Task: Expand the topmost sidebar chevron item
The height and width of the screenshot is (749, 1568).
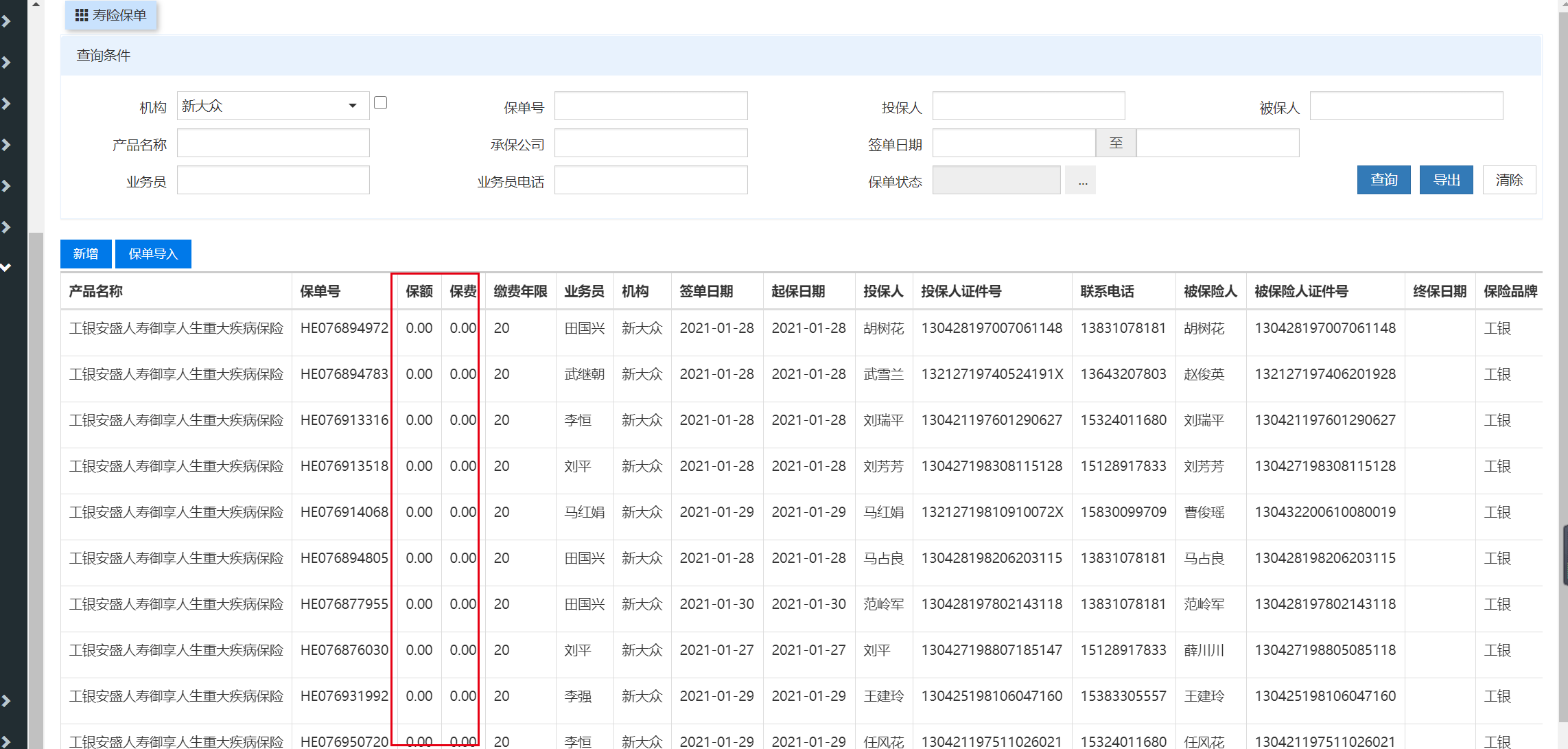Action: coord(7,21)
